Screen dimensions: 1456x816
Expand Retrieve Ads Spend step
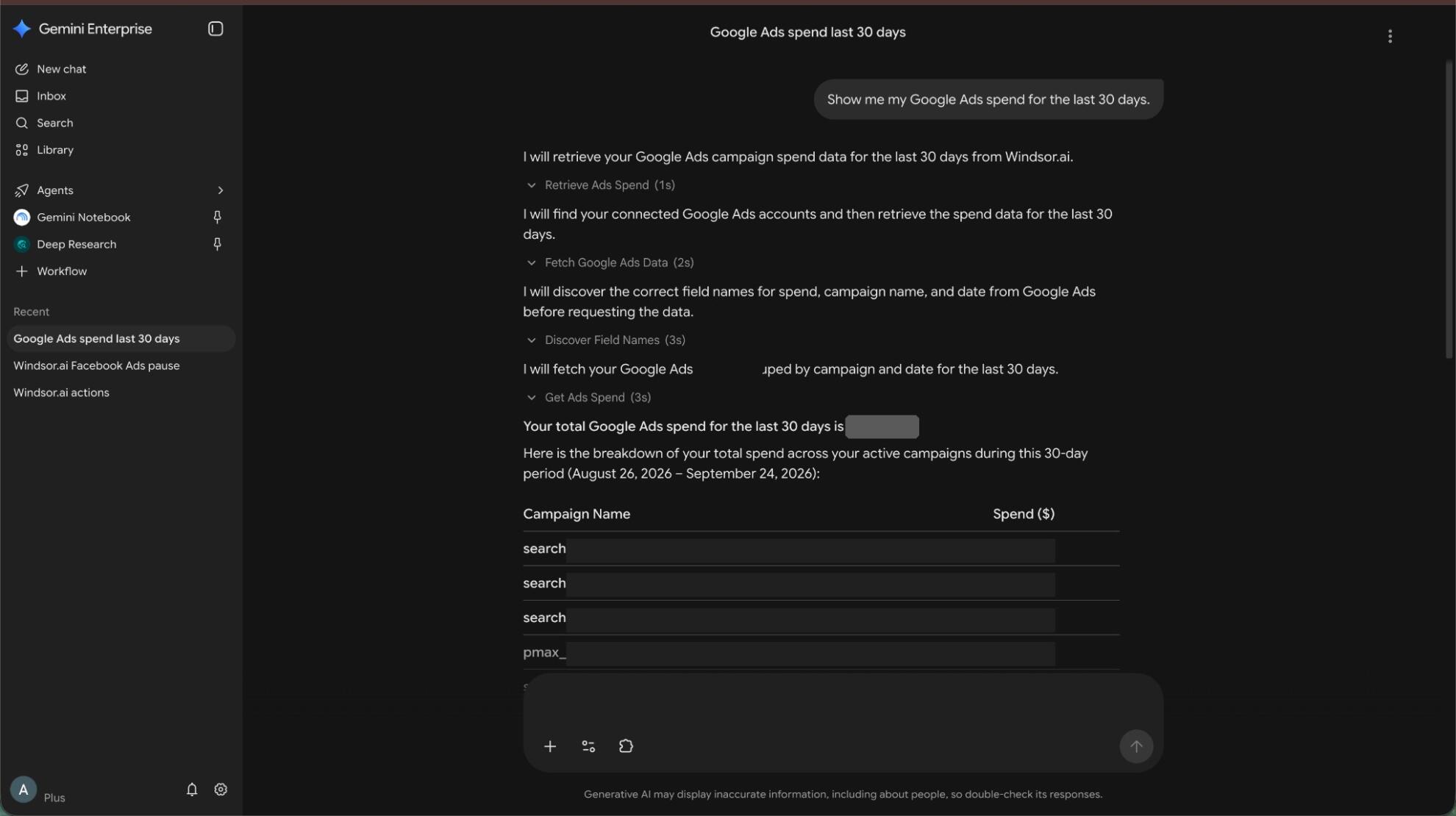[600, 185]
